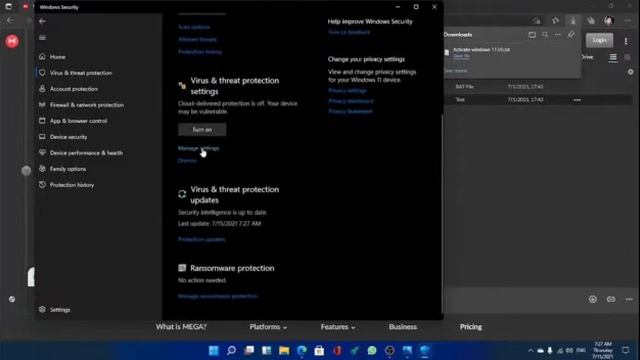Click the MEGA logo on left
The width and height of the screenshot is (640, 360).
12,41
